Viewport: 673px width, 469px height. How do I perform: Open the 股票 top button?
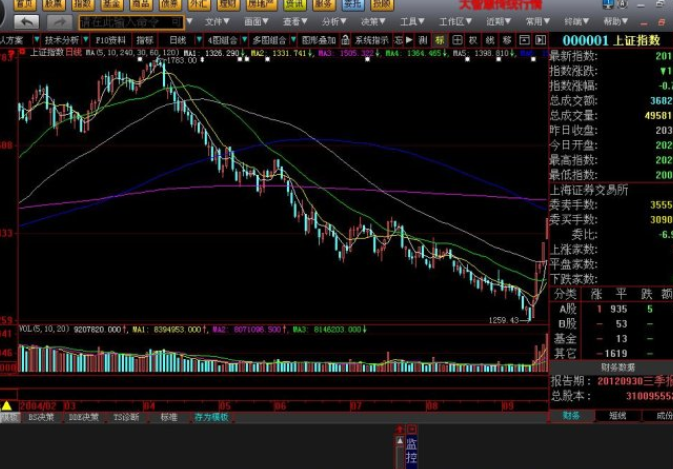coord(54,4)
